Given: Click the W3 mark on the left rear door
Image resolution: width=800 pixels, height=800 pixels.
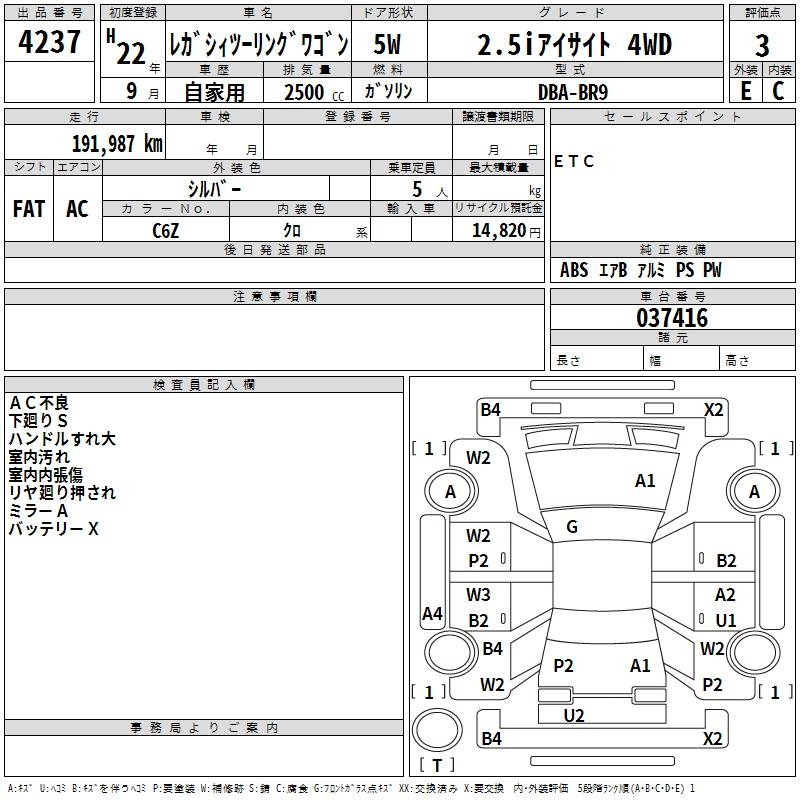Looking at the screenshot, I should pyautogui.click(x=478, y=595).
